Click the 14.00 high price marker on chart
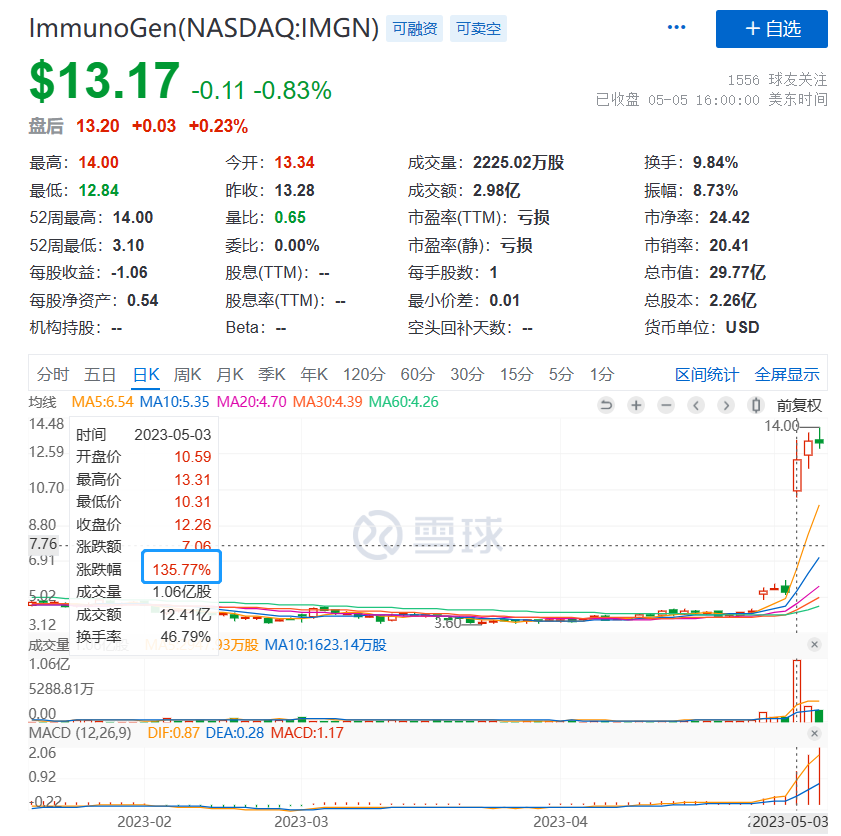The height and width of the screenshot is (836, 841). click(x=781, y=426)
